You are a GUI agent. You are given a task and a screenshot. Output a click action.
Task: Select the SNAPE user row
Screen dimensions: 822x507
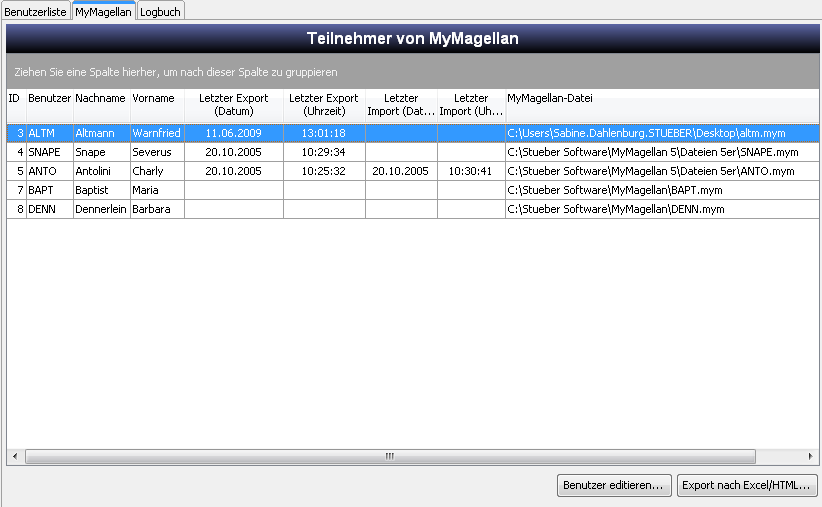[413, 152]
